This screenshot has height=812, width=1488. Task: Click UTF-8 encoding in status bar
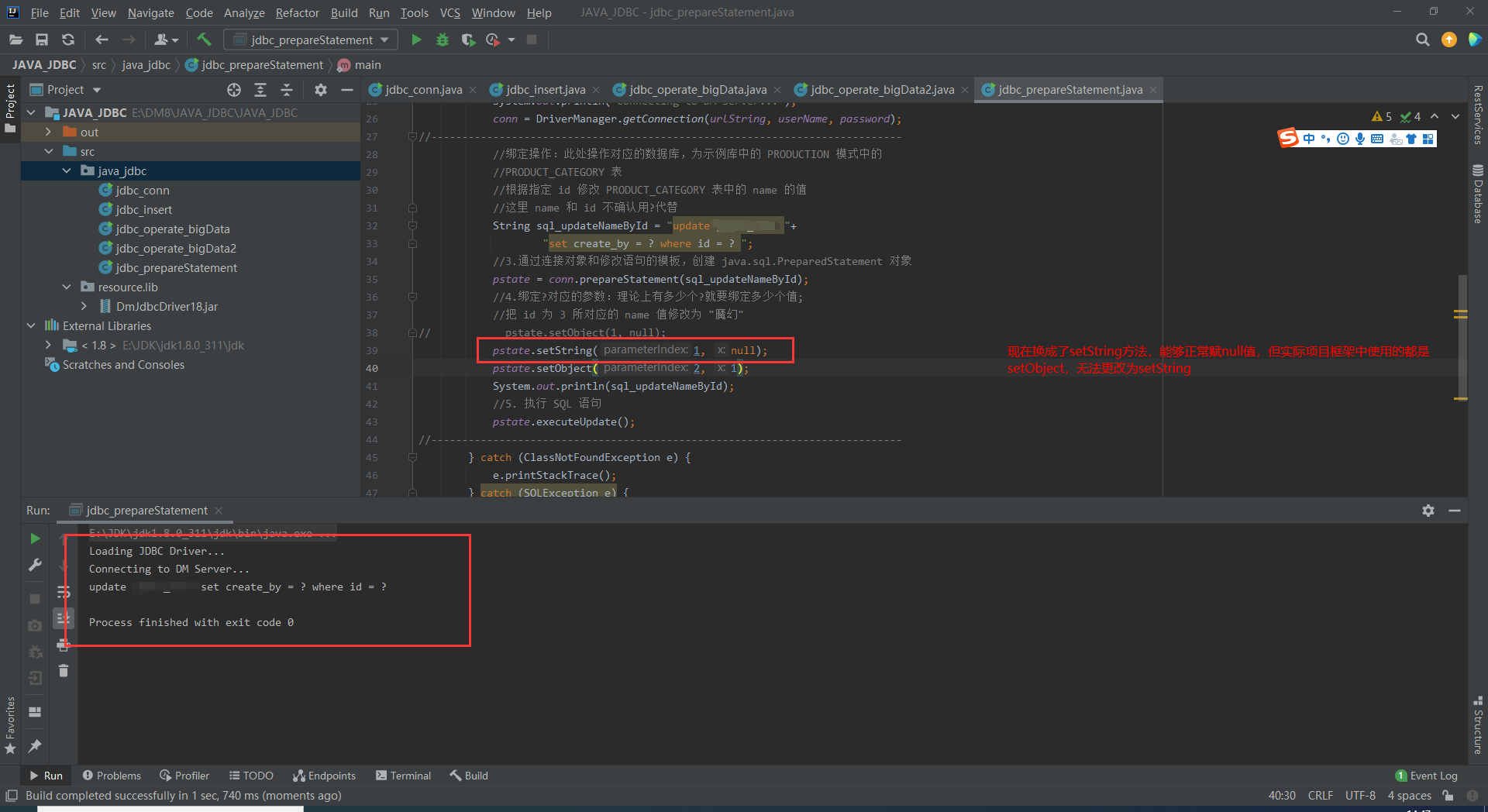click(x=1360, y=796)
